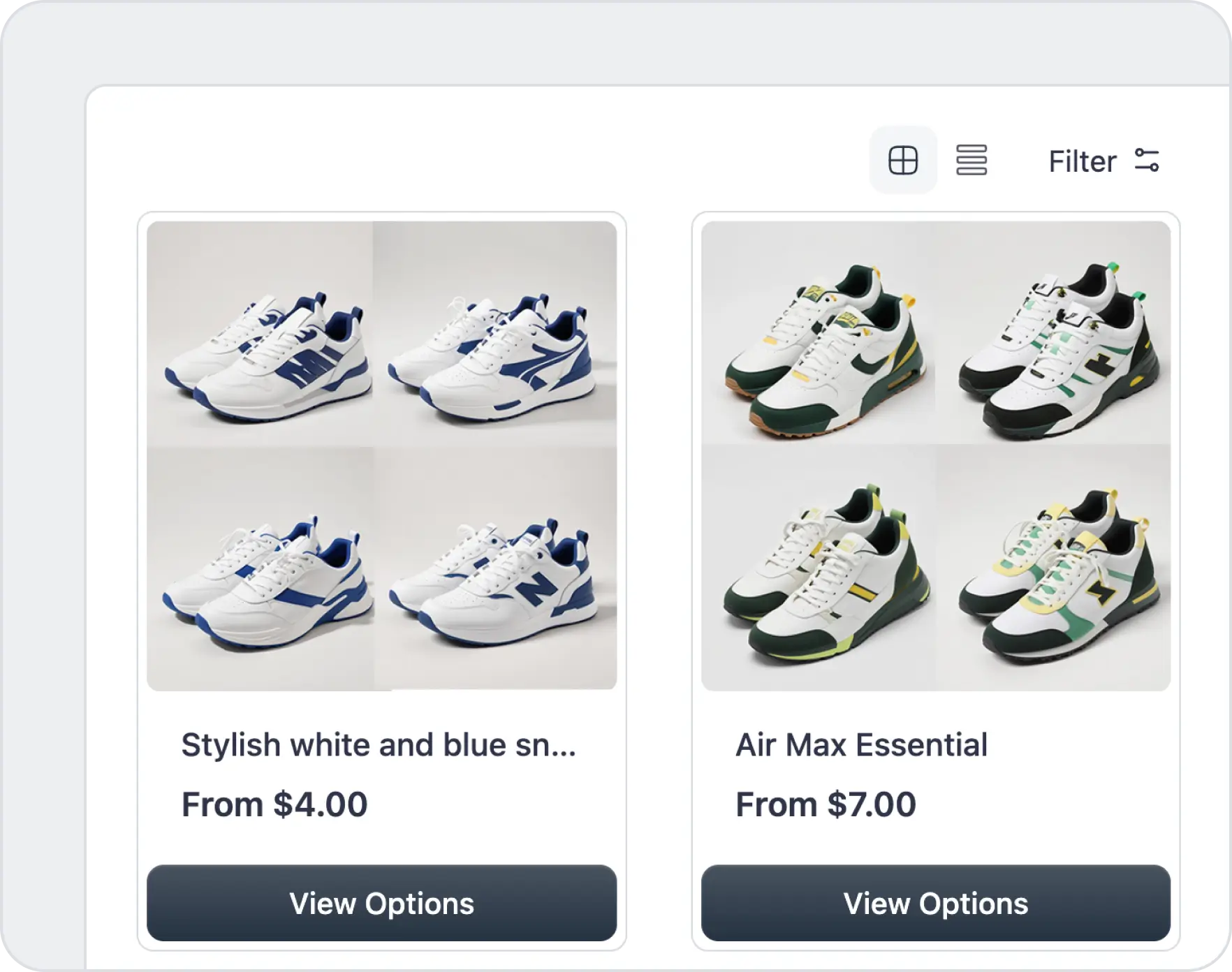Image resolution: width=1232 pixels, height=972 pixels.
Task: Switch to grid view layout
Action: [x=902, y=161]
